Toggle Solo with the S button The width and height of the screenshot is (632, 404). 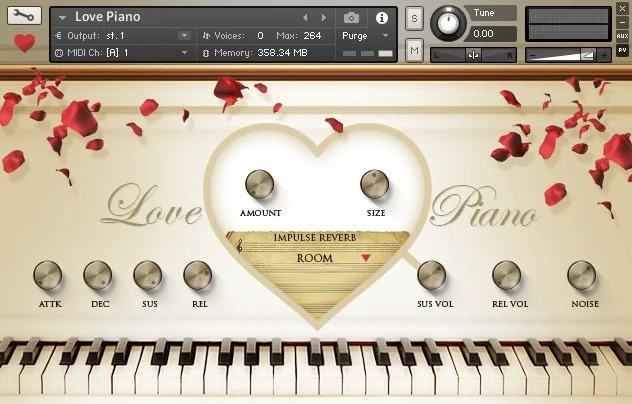pos(415,21)
